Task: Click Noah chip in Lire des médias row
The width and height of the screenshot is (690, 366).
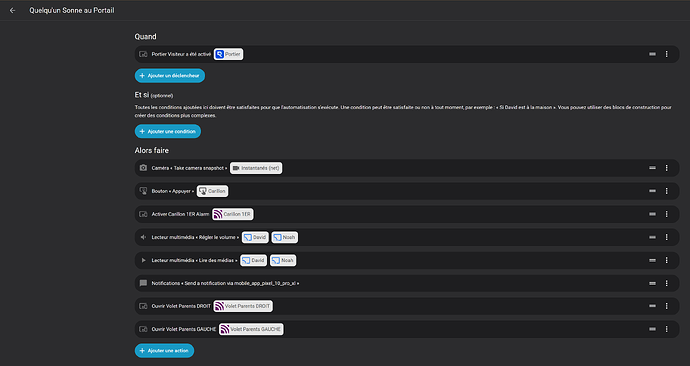Action: click(283, 260)
